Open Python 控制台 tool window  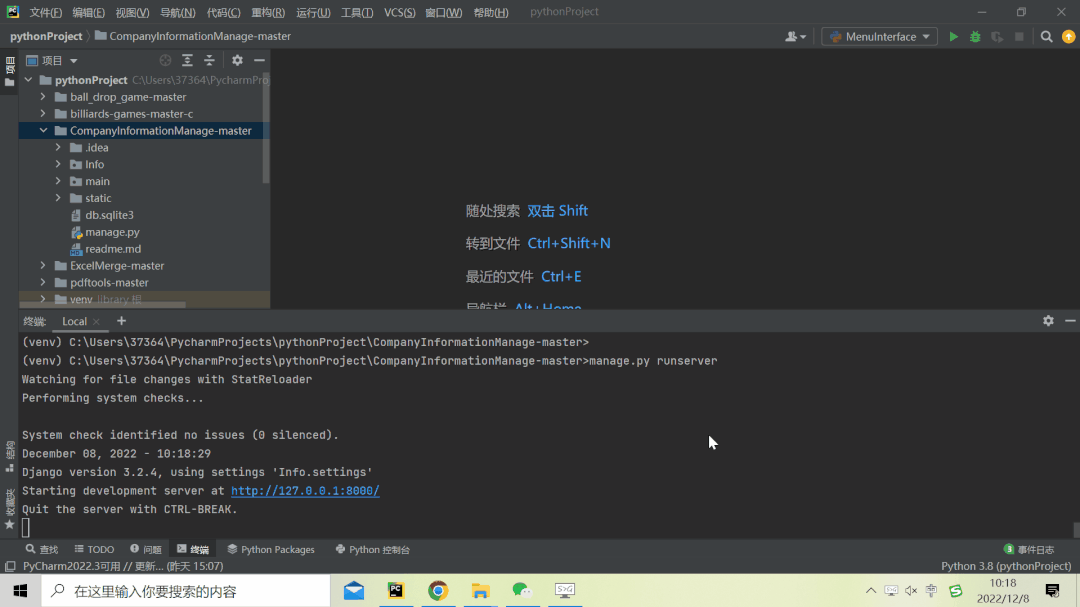point(373,549)
